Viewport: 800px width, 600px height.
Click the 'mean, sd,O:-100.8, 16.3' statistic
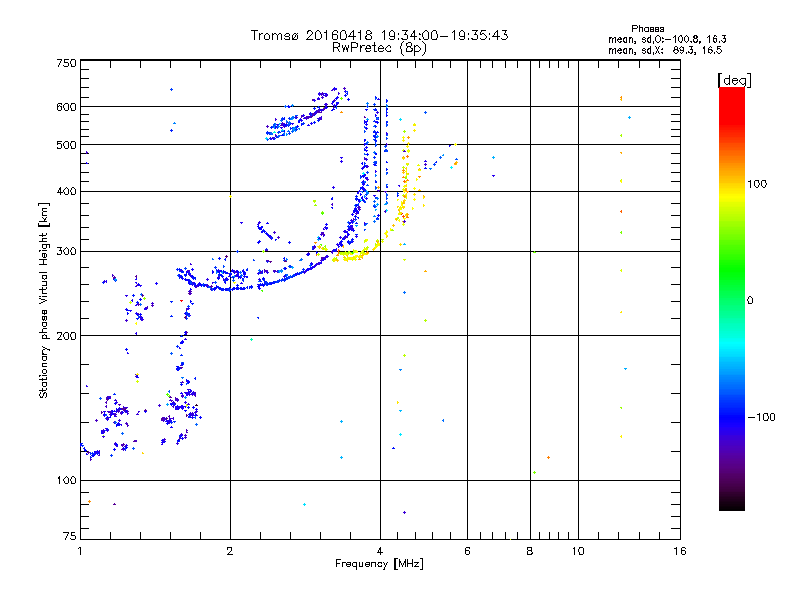(x=667, y=39)
